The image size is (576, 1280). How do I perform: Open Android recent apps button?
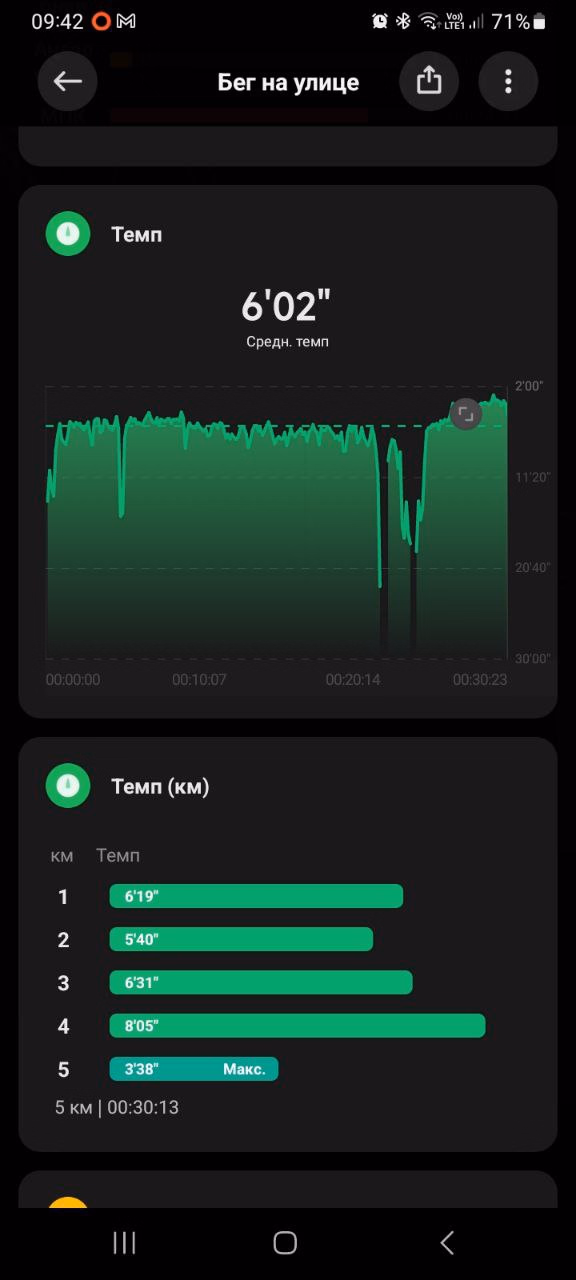tap(124, 1243)
